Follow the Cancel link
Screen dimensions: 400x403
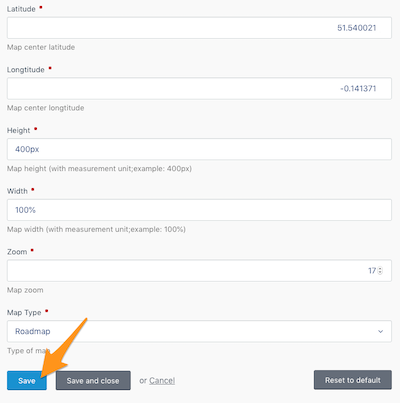[x=162, y=380]
